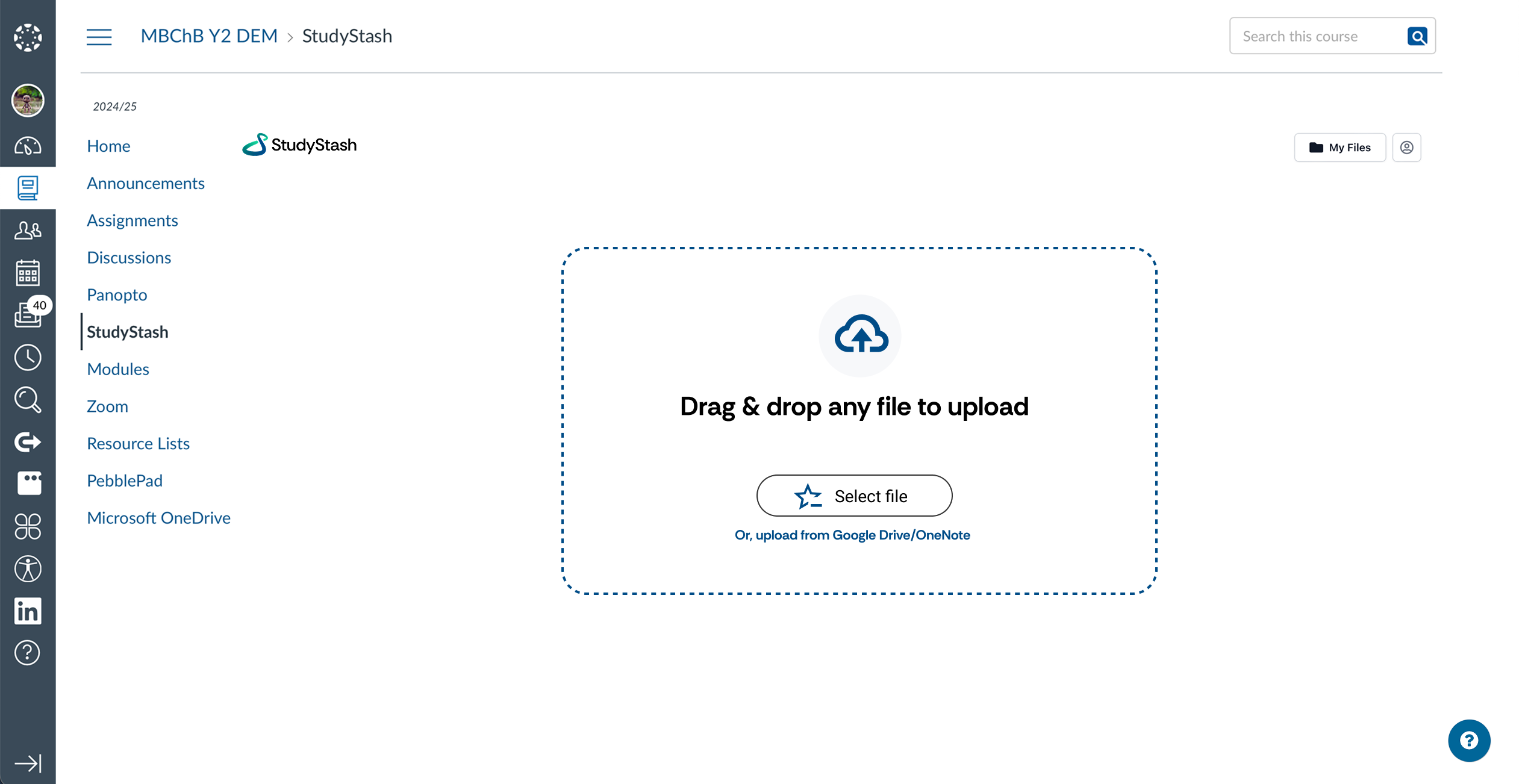Expand the global navigation sidebar arrow

28,764
